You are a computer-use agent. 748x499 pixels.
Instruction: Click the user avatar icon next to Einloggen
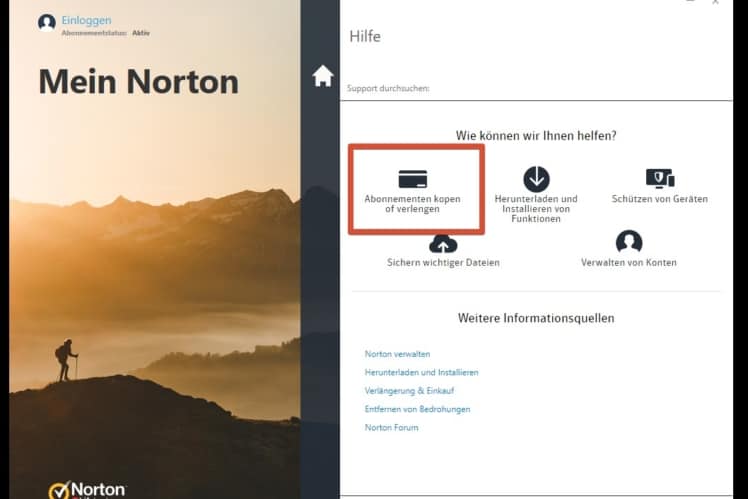coord(47,22)
